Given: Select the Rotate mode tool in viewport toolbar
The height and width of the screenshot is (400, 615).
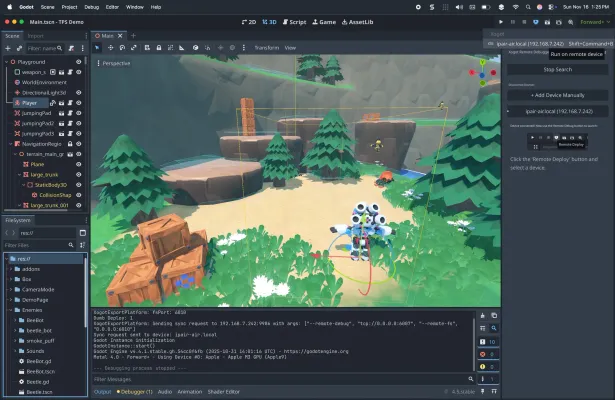Looking at the screenshot, I should pyautogui.click(x=121, y=47).
